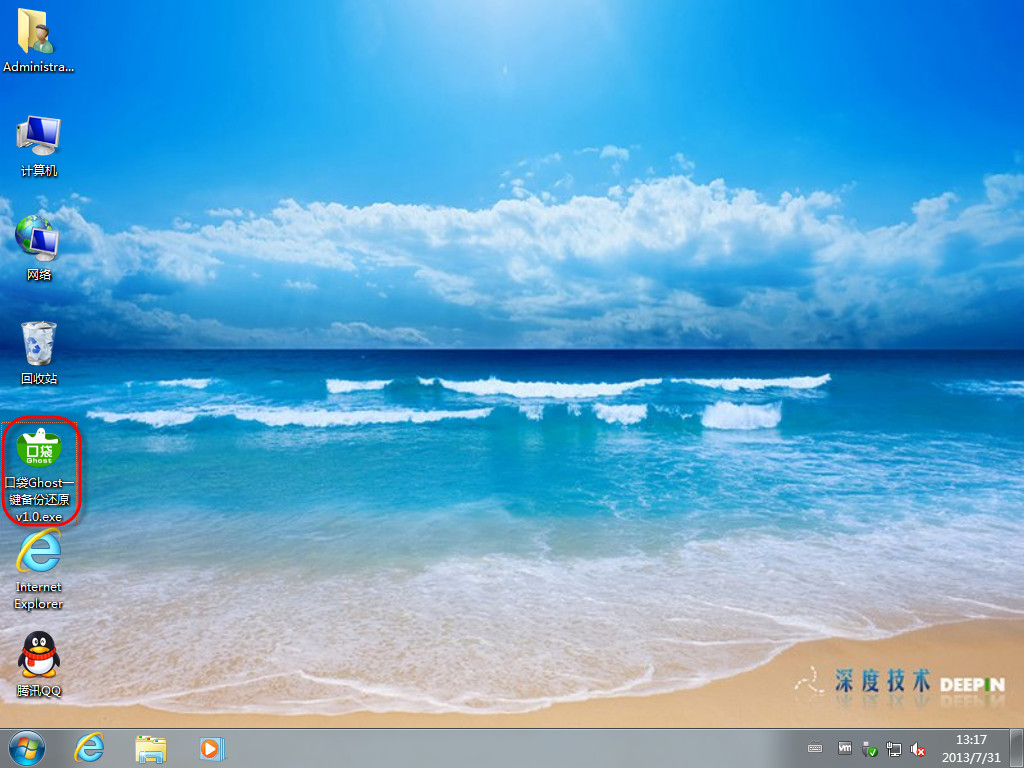Screen dimensions: 1024x768
Task: Click the keyboard input method tray icon
Action: point(815,748)
